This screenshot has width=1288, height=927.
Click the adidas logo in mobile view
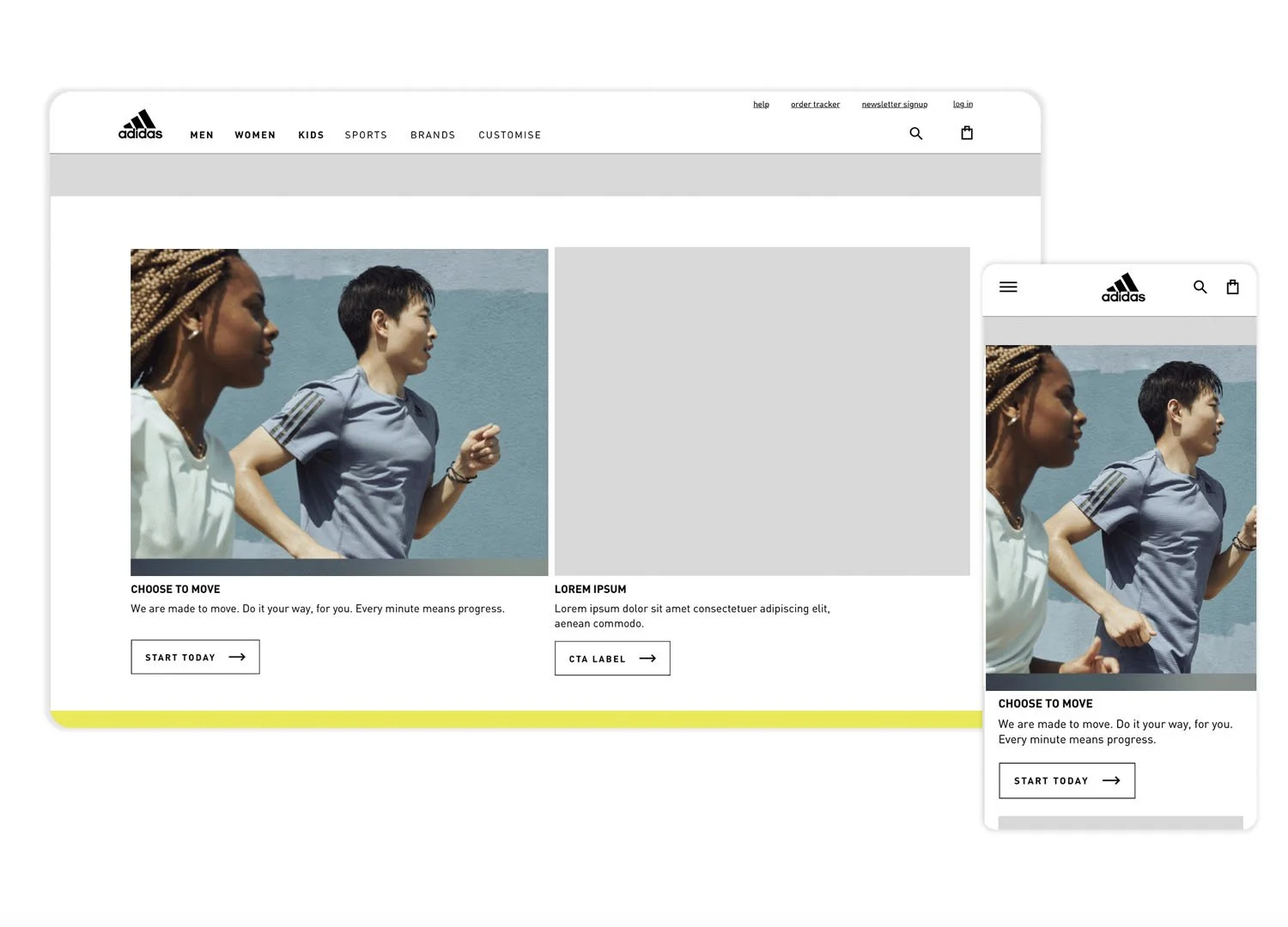[1123, 288]
